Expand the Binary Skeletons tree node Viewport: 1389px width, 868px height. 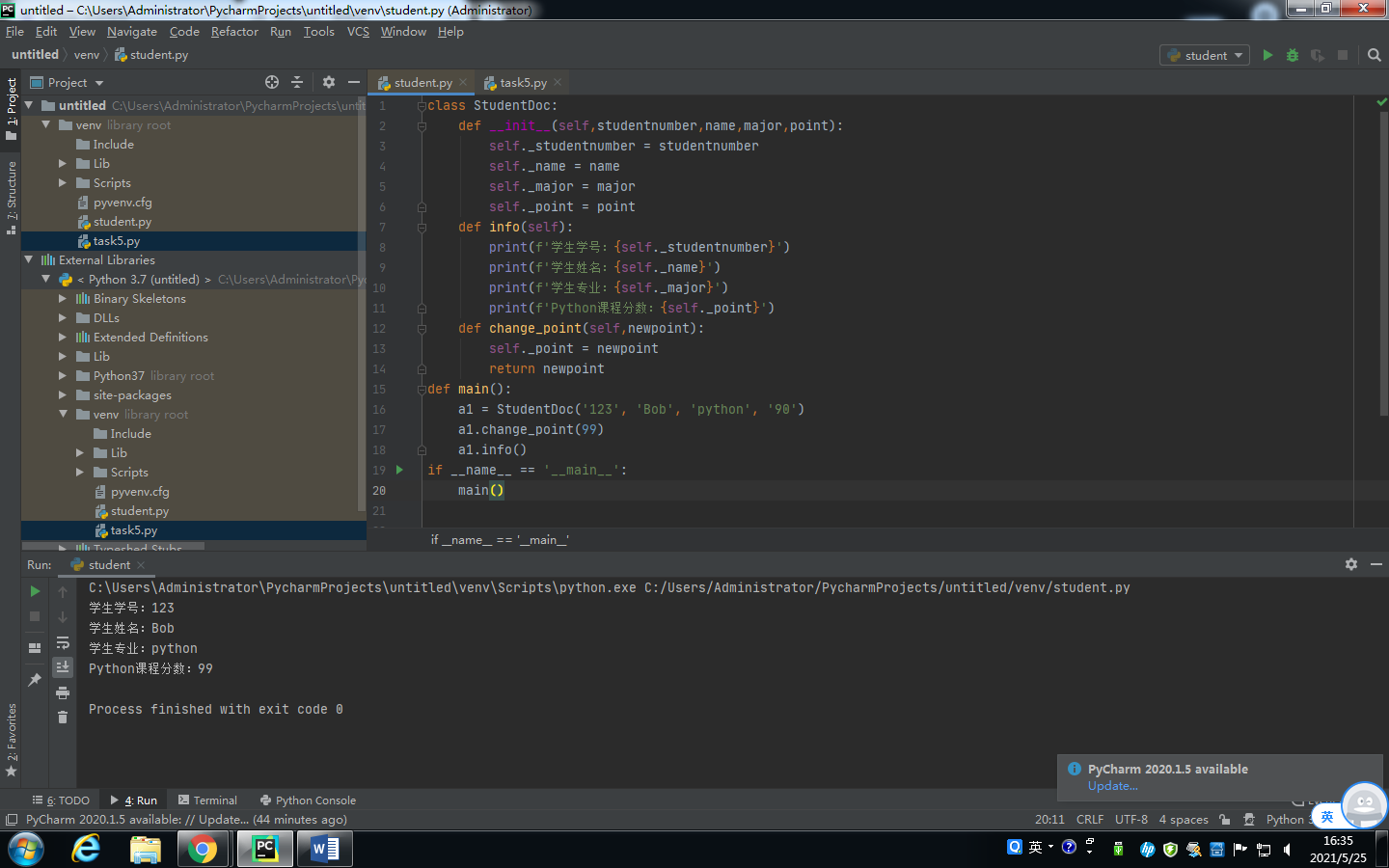(63, 299)
